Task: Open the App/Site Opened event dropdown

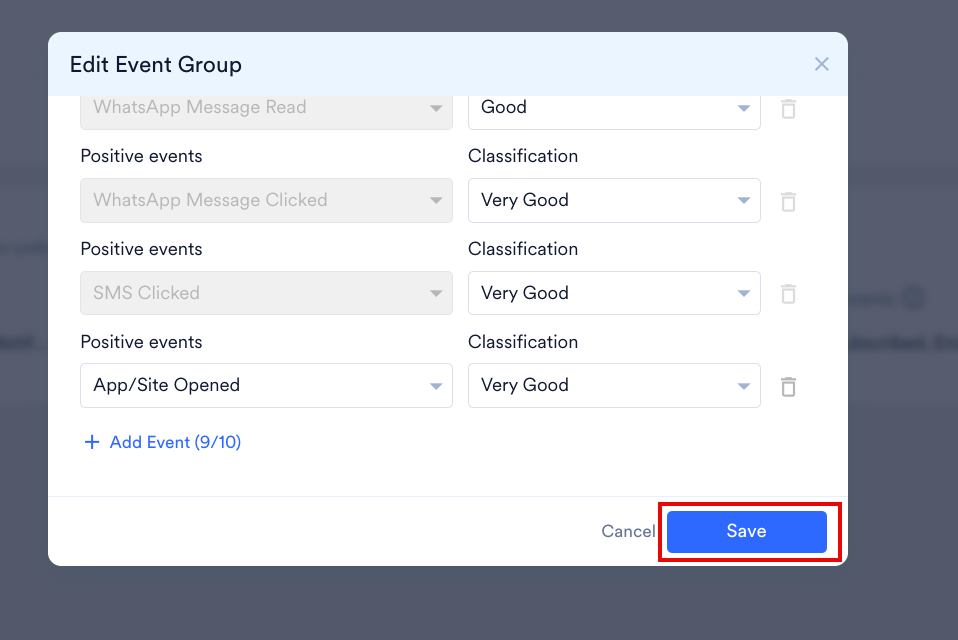Action: (x=265, y=385)
